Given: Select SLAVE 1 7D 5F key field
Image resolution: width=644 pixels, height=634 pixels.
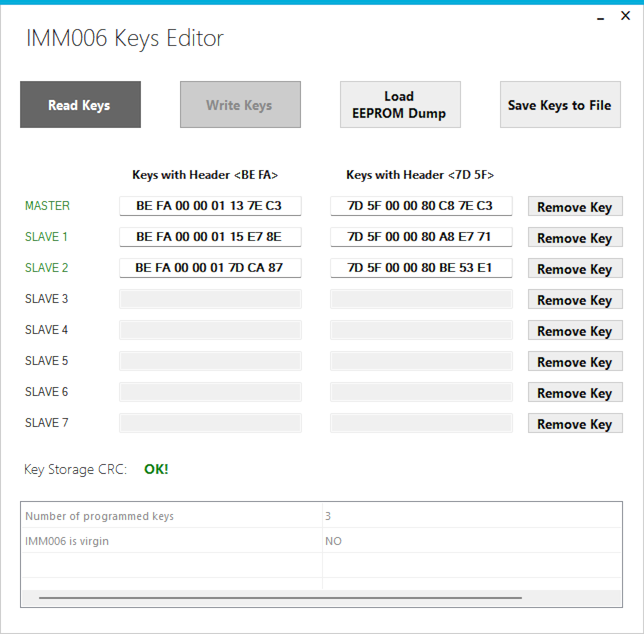Looking at the screenshot, I should (x=421, y=237).
